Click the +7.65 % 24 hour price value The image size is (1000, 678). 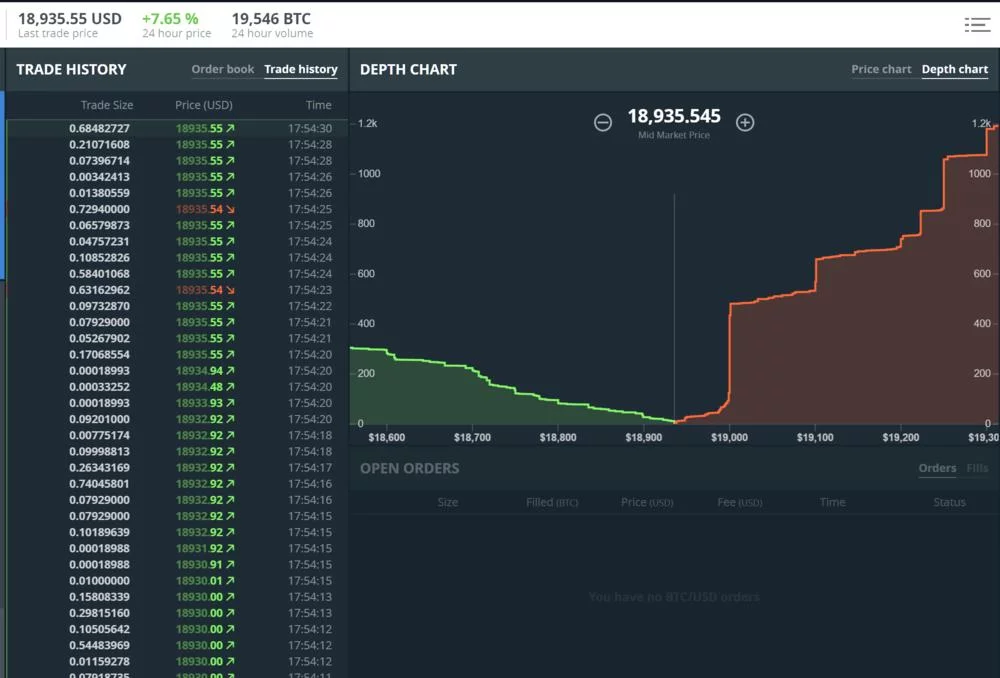tap(170, 18)
